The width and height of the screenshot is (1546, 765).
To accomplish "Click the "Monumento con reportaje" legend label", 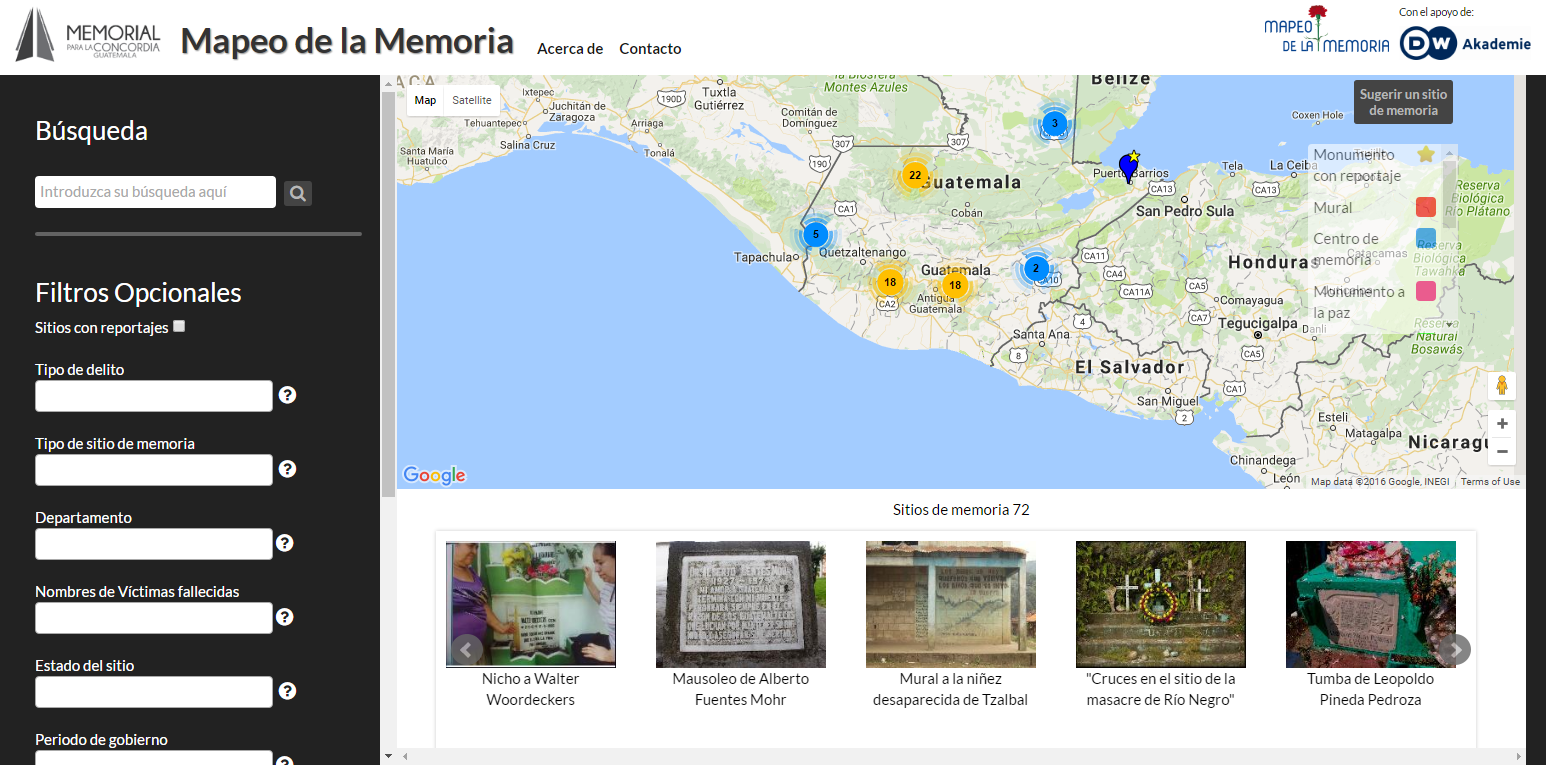I will point(1356,165).
